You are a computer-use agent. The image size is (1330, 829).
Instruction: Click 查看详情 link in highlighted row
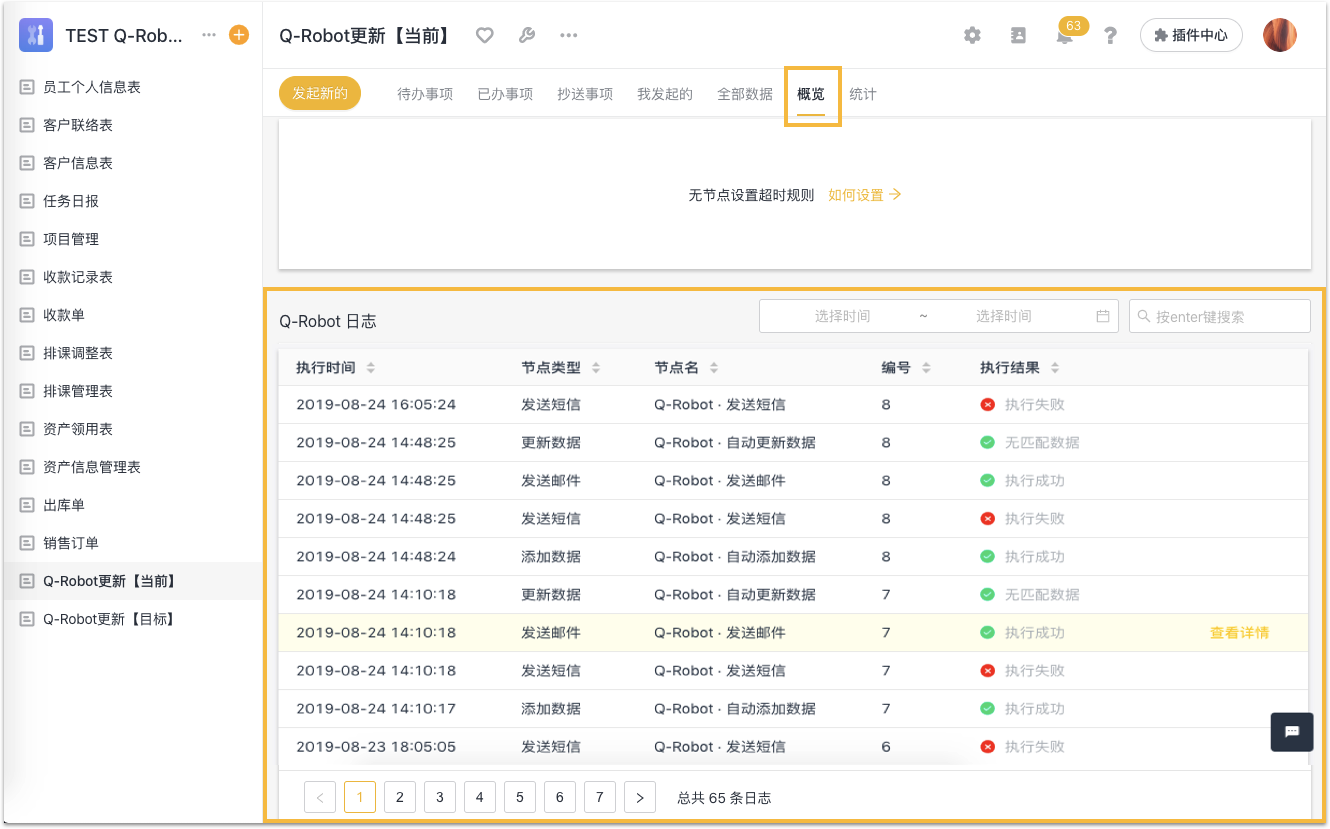click(1240, 633)
